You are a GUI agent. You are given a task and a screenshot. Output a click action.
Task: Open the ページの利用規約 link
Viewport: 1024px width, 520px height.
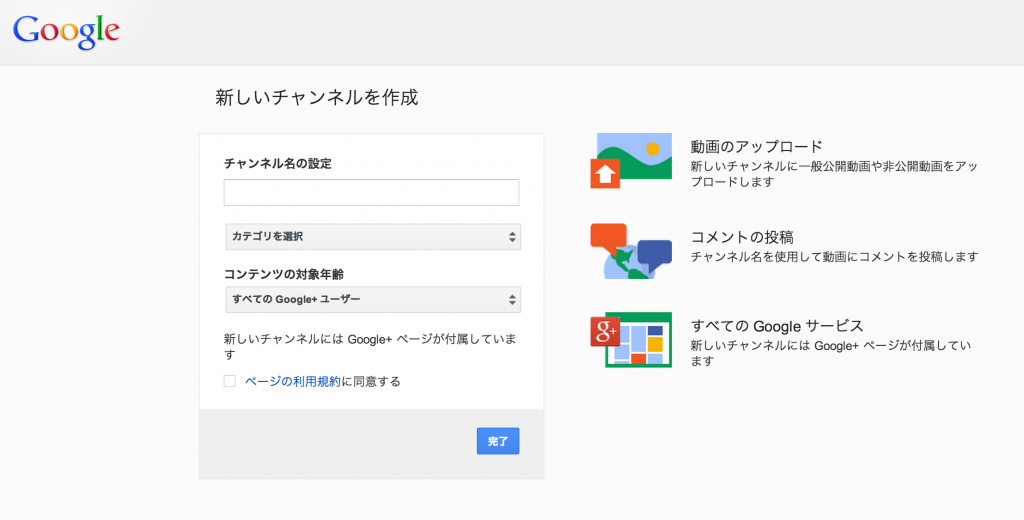click(293, 382)
